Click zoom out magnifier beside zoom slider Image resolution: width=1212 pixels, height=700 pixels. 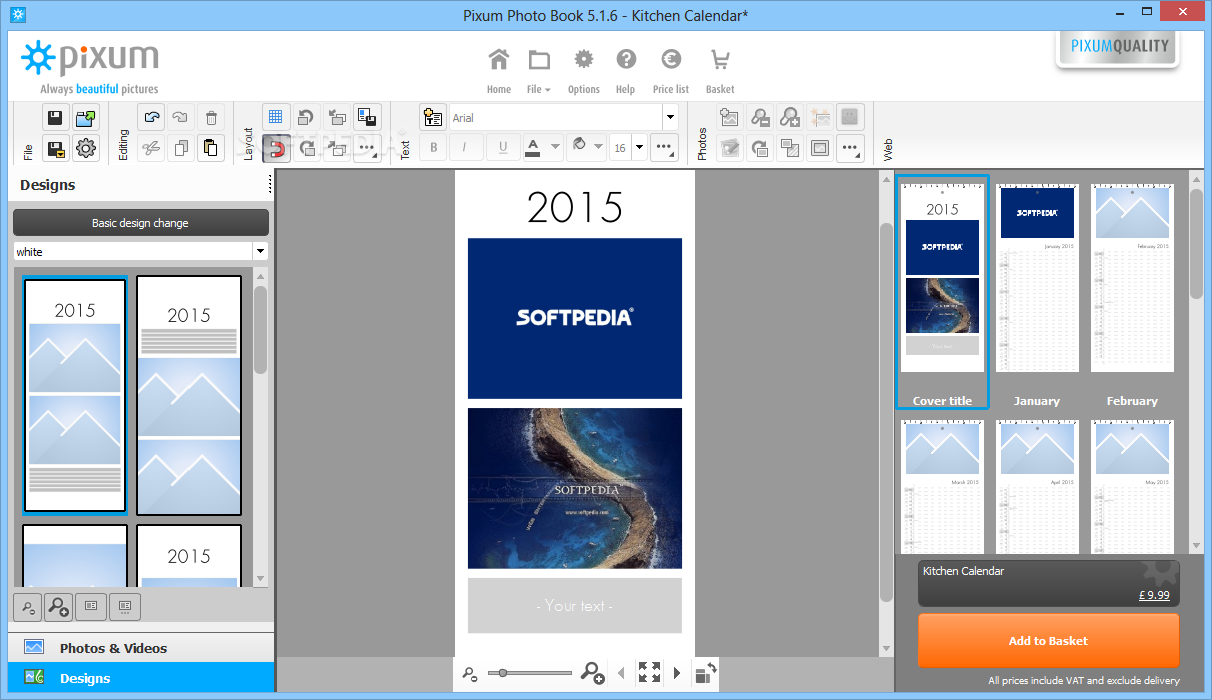(470, 674)
